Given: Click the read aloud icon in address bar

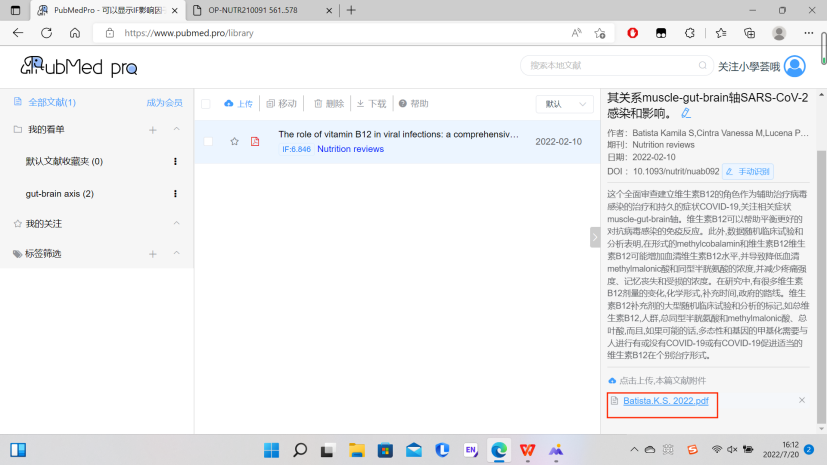Looking at the screenshot, I should click(x=576, y=33).
